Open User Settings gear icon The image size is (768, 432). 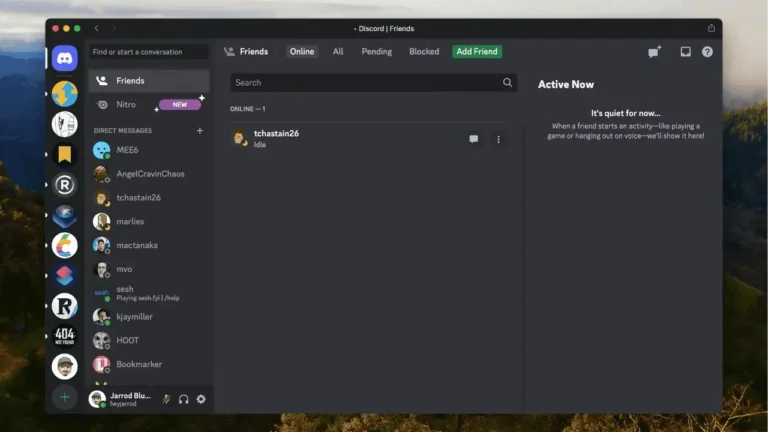201,399
